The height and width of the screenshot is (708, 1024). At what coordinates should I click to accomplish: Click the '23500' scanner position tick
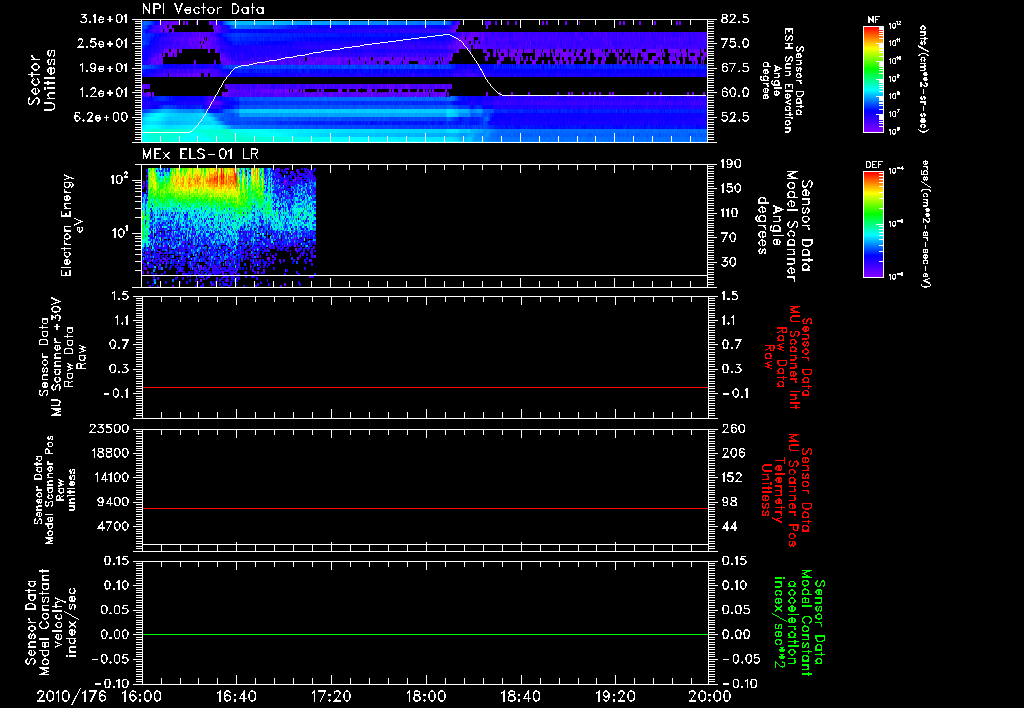(x=108, y=428)
